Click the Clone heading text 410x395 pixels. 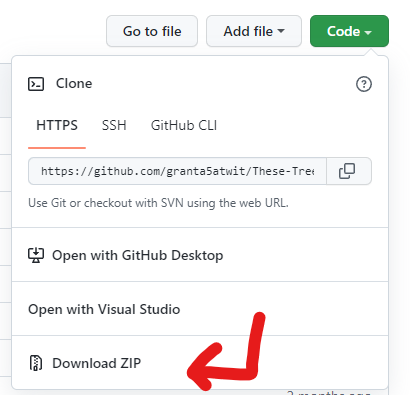point(74,83)
